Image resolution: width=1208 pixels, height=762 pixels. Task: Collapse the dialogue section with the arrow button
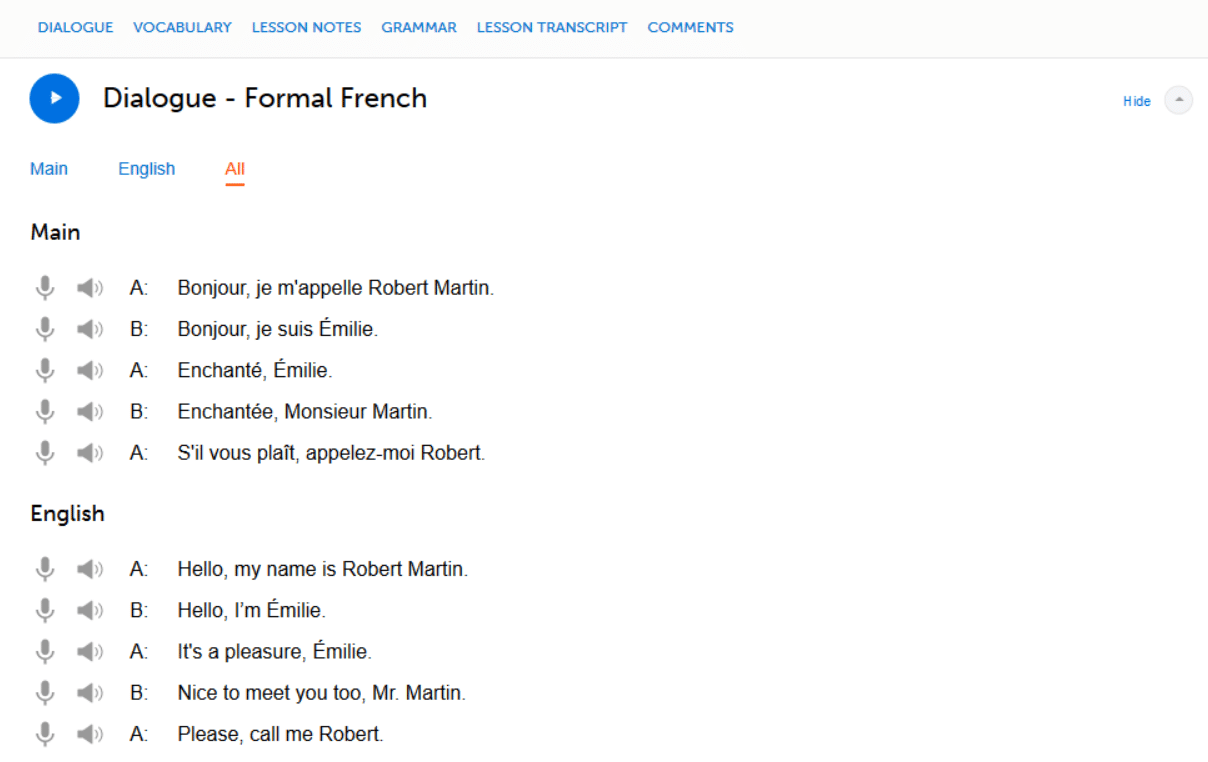(1179, 100)
